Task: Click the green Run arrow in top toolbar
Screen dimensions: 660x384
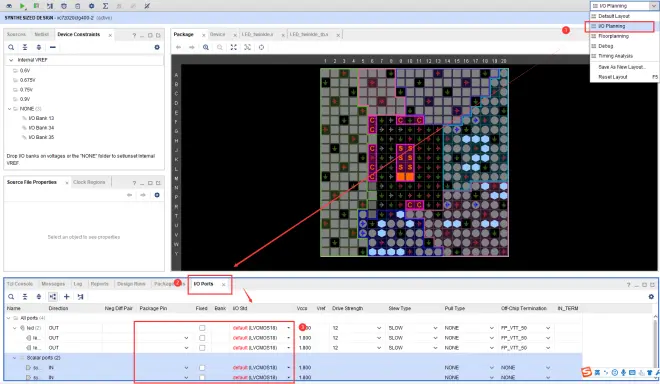Action: point(22,6)
